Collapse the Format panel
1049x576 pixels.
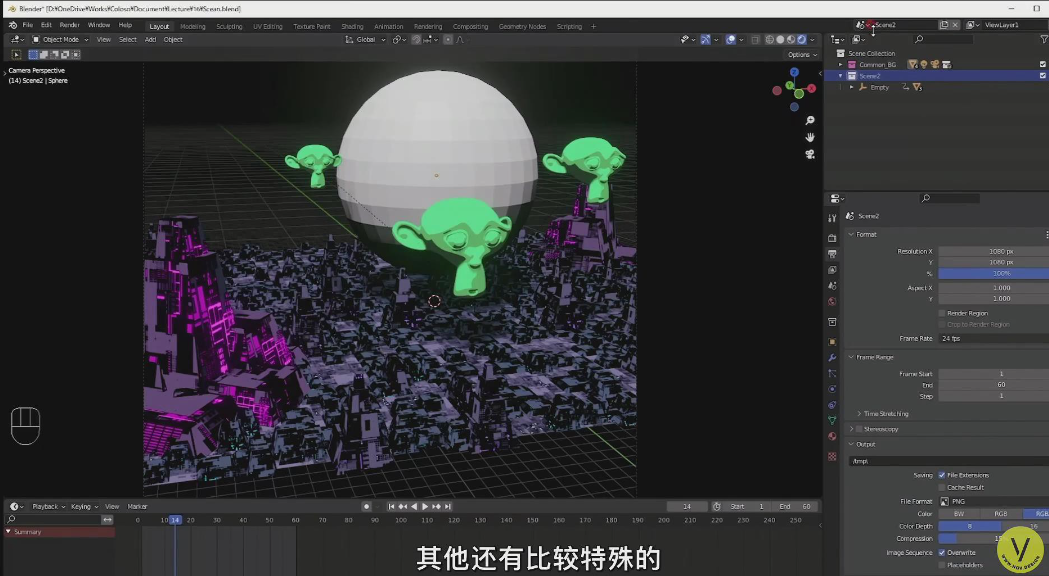tap(851, 234)
